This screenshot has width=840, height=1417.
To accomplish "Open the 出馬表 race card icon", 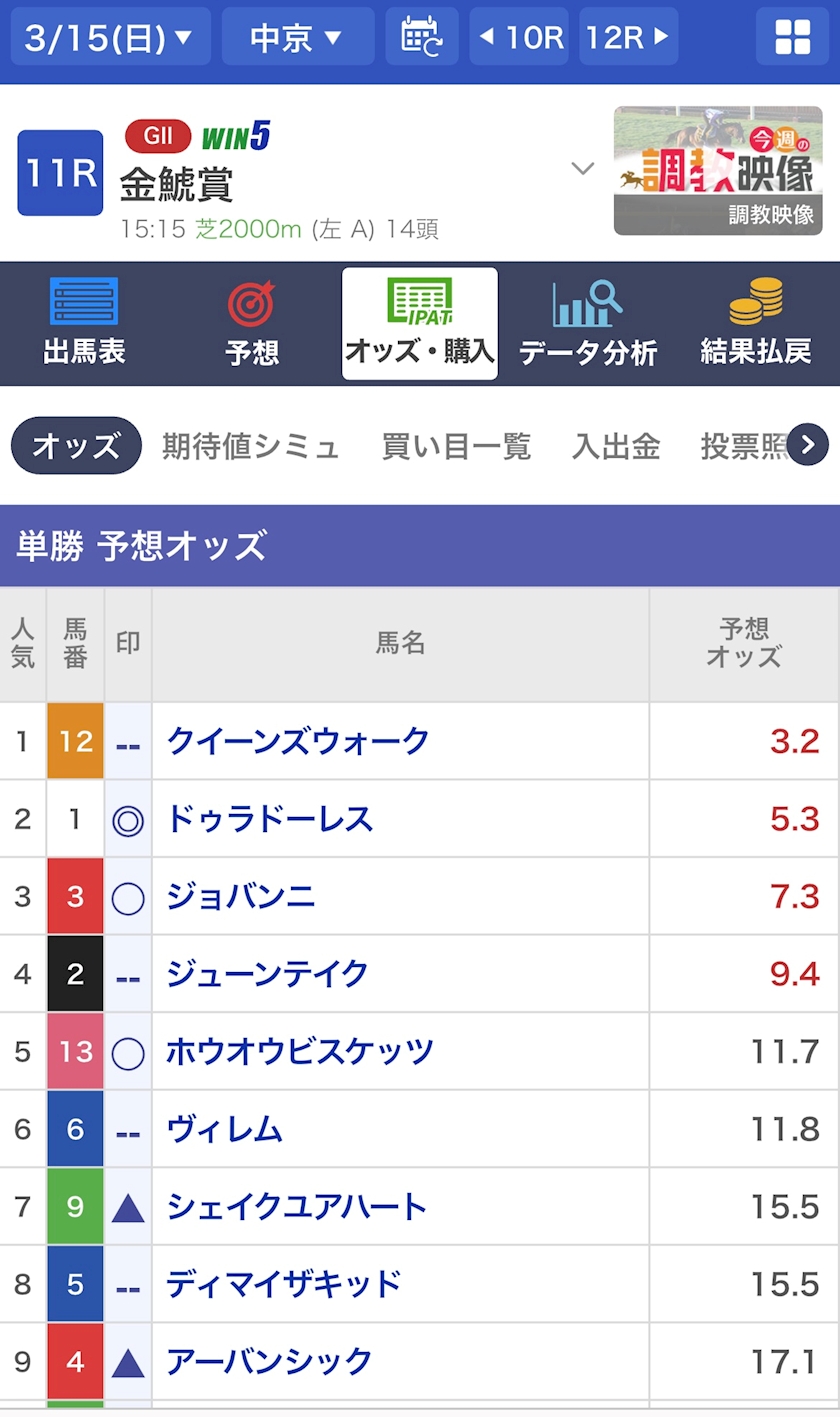I will (84, 302).
